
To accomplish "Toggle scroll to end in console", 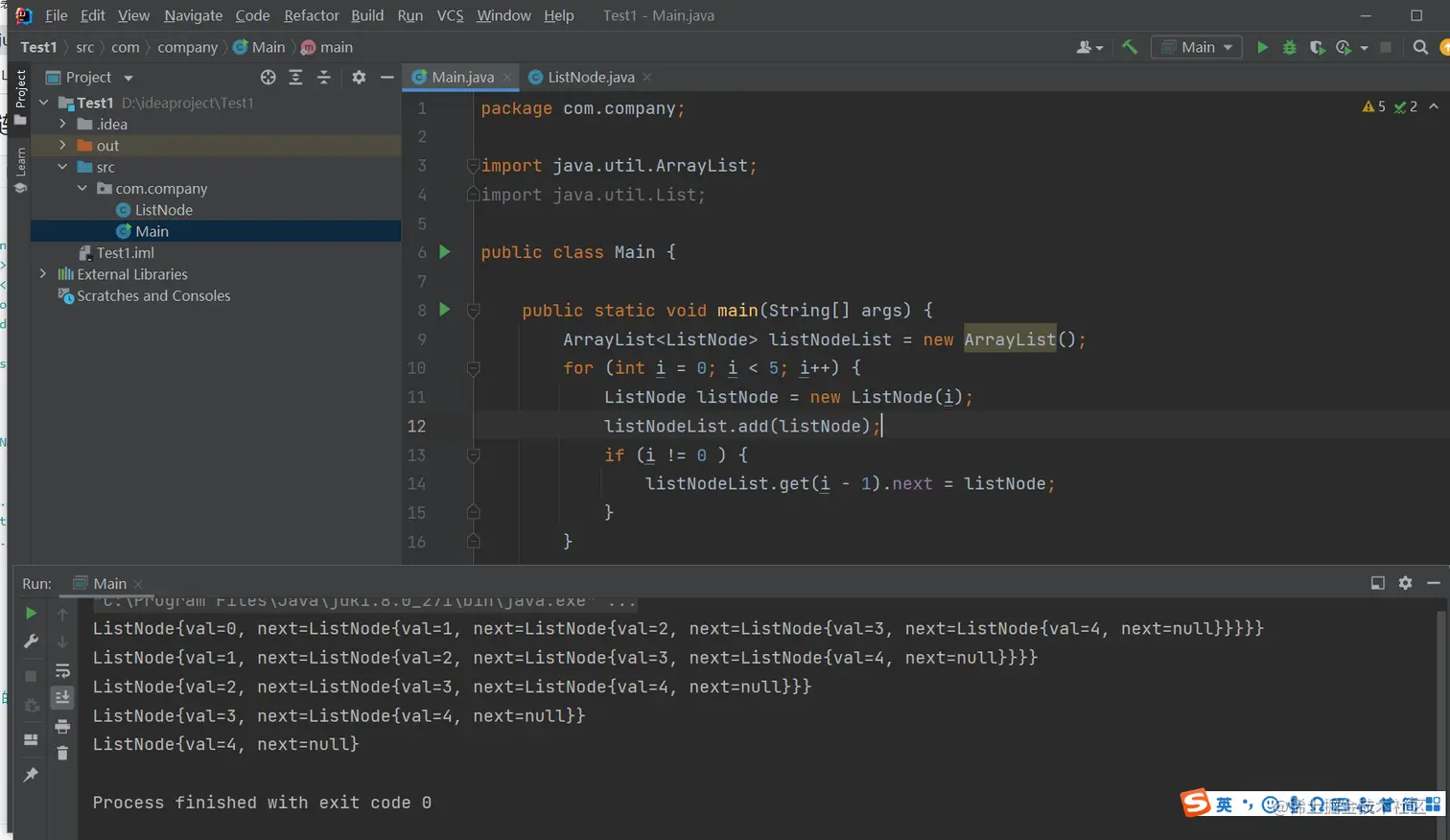I will 62,697.
